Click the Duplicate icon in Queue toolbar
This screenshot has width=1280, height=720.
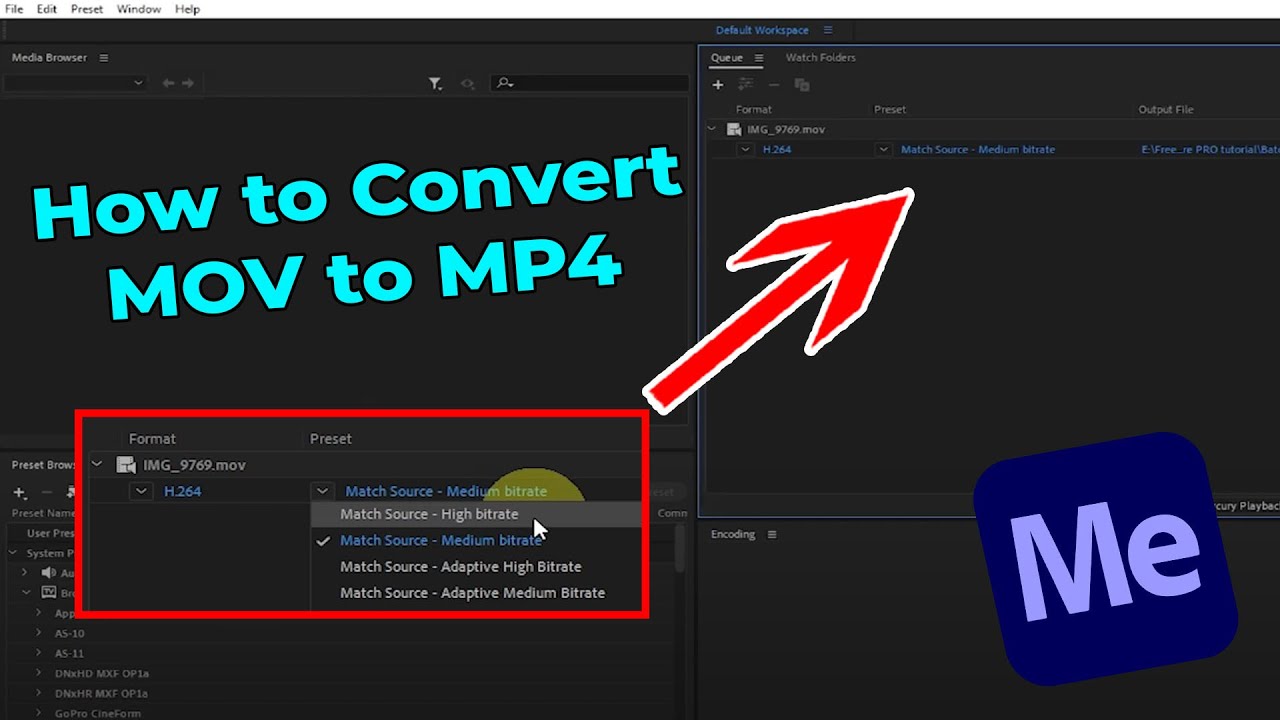coord(802,85)
